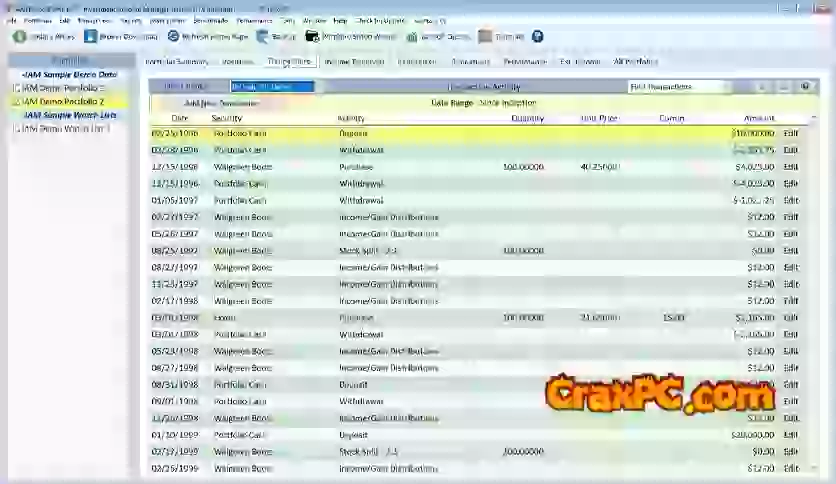Viewport: 836px width, 484px height.
Task: Open the All Portfolios tab
Action: coord(634,62)
